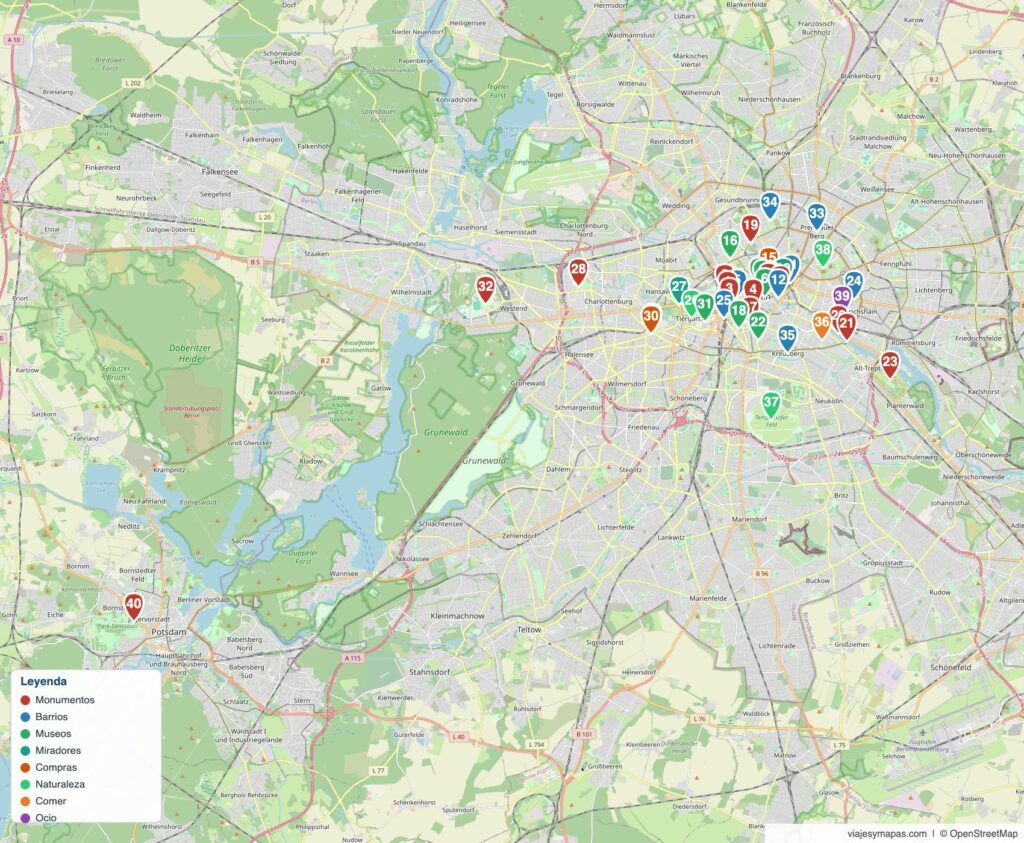This screenshot has height=843, width=1024.
Task: Click the Teltow map label
Action: click(x=529, y=630)
